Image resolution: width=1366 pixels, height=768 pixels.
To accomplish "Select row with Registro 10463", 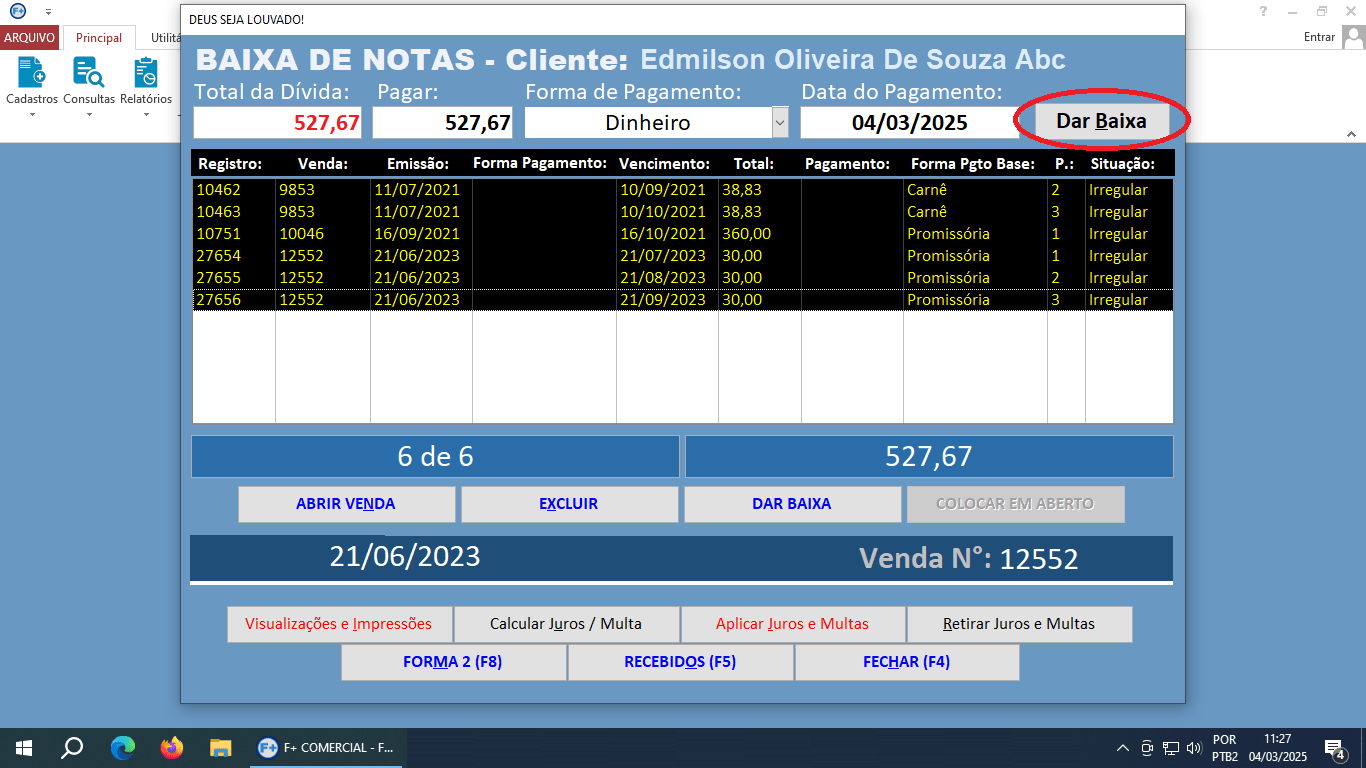I will point(682,212).
